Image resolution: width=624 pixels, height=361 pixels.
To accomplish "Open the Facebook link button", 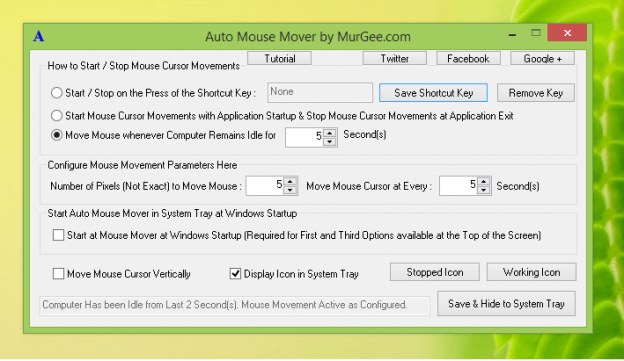I will tap(468, 59).
